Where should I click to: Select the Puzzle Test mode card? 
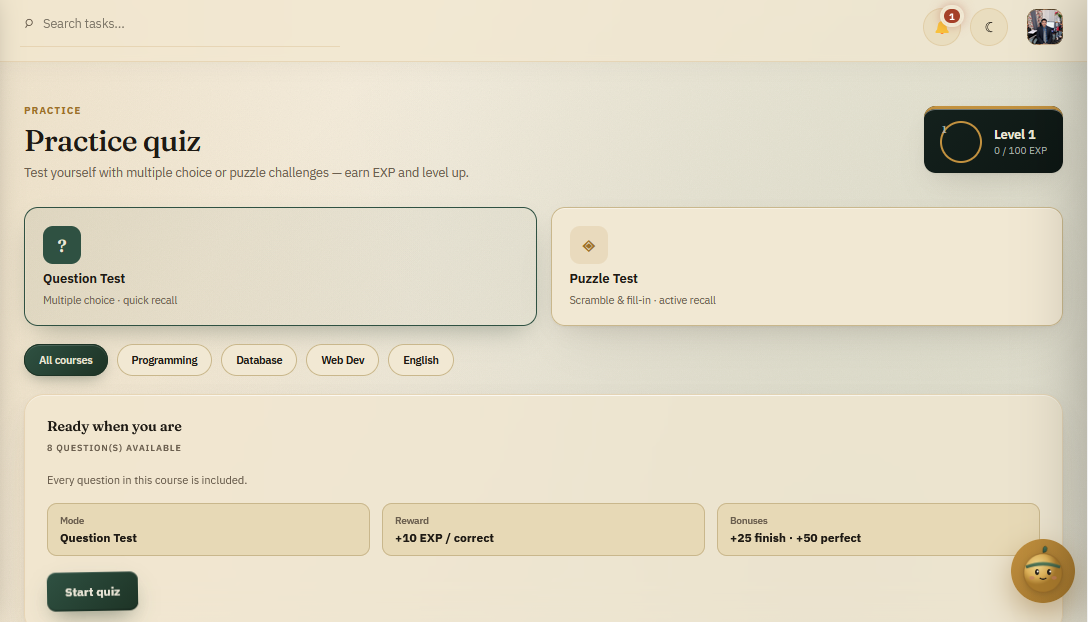[x=807, y=267]
